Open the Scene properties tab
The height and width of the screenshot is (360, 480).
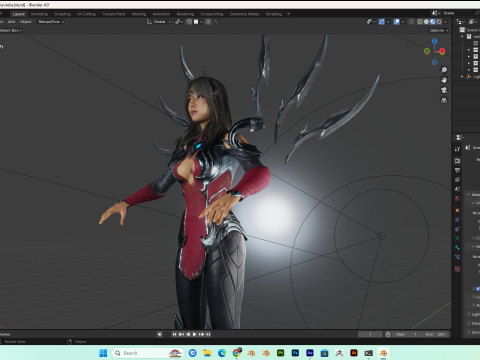[x=457, y=189]
